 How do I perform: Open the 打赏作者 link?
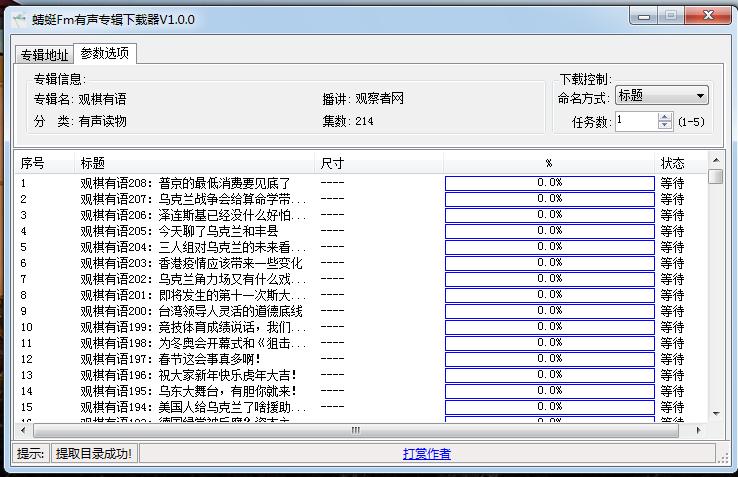pos(427,454)
